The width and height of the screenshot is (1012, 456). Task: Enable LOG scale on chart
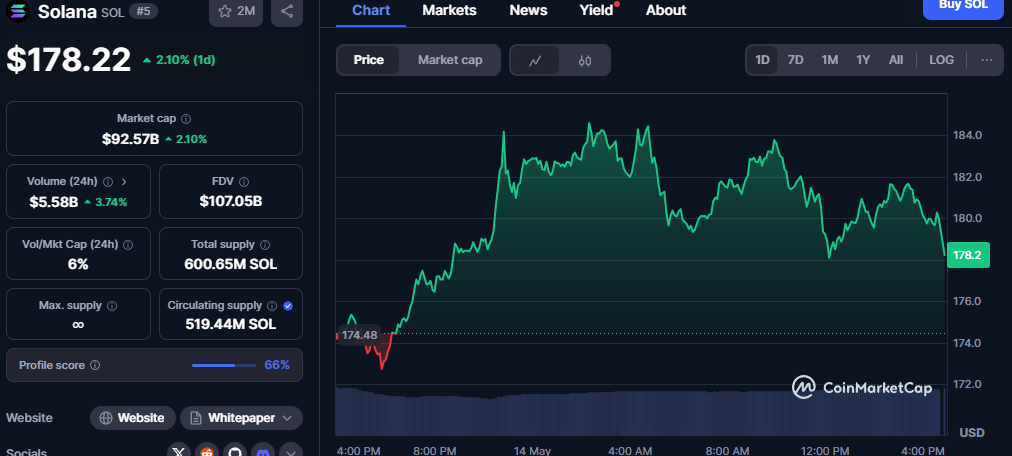942,60
